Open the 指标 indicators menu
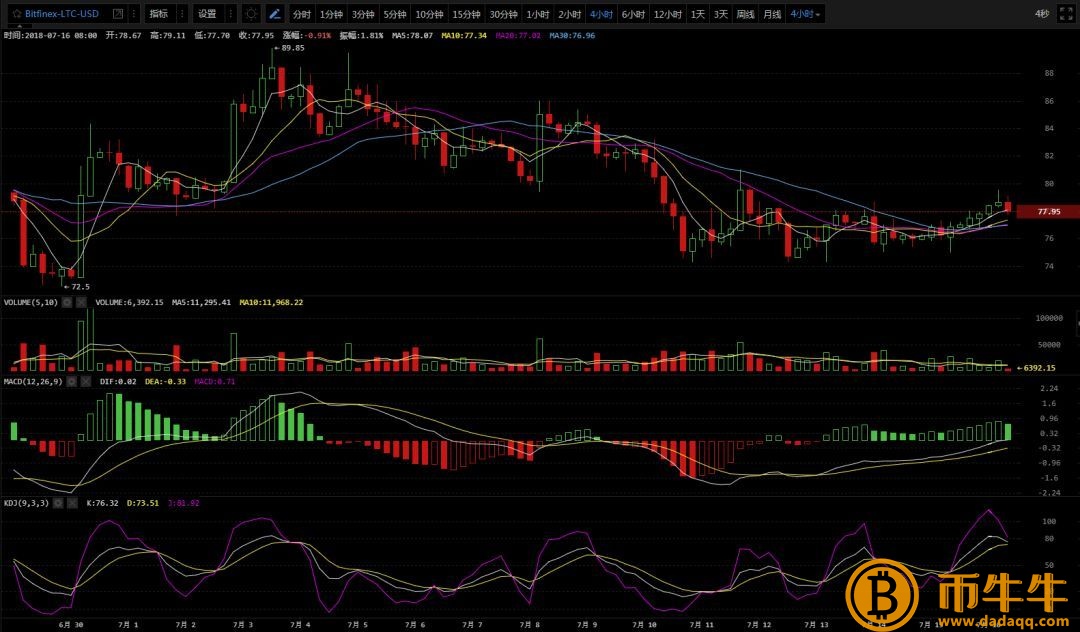The height and width of the screenshot is (632, 1080). (x=158, y=14)
